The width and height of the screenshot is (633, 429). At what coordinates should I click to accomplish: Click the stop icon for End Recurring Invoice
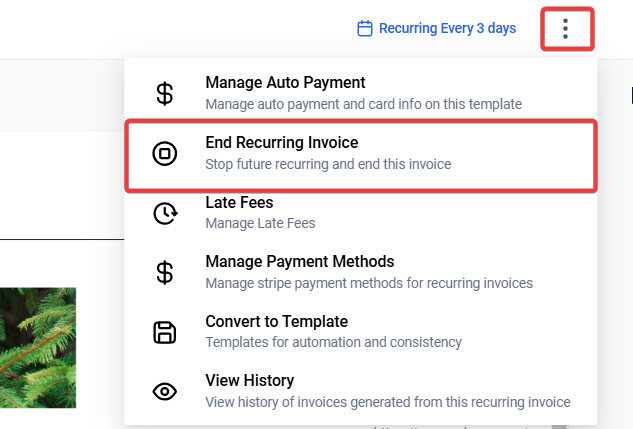click(165, 154)
